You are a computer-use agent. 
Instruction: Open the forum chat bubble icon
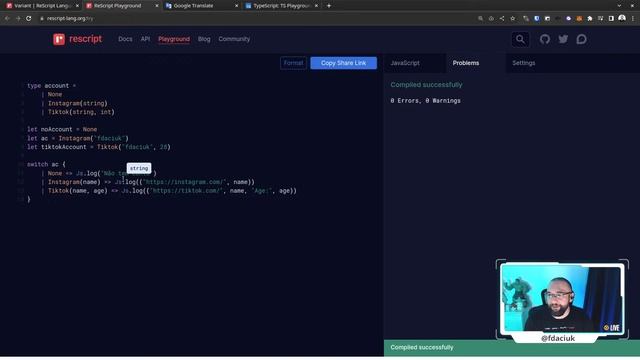tap(581, 39)
